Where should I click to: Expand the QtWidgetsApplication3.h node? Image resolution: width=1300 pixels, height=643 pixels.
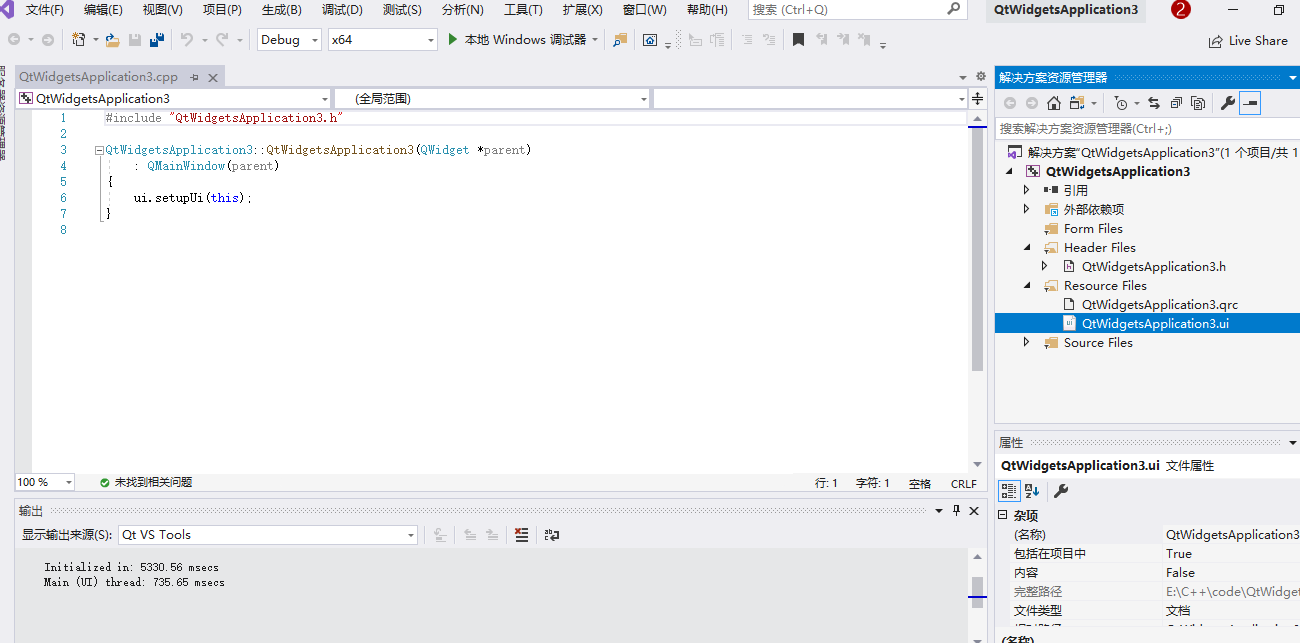pyautogui.click(x=1045, y=266)
